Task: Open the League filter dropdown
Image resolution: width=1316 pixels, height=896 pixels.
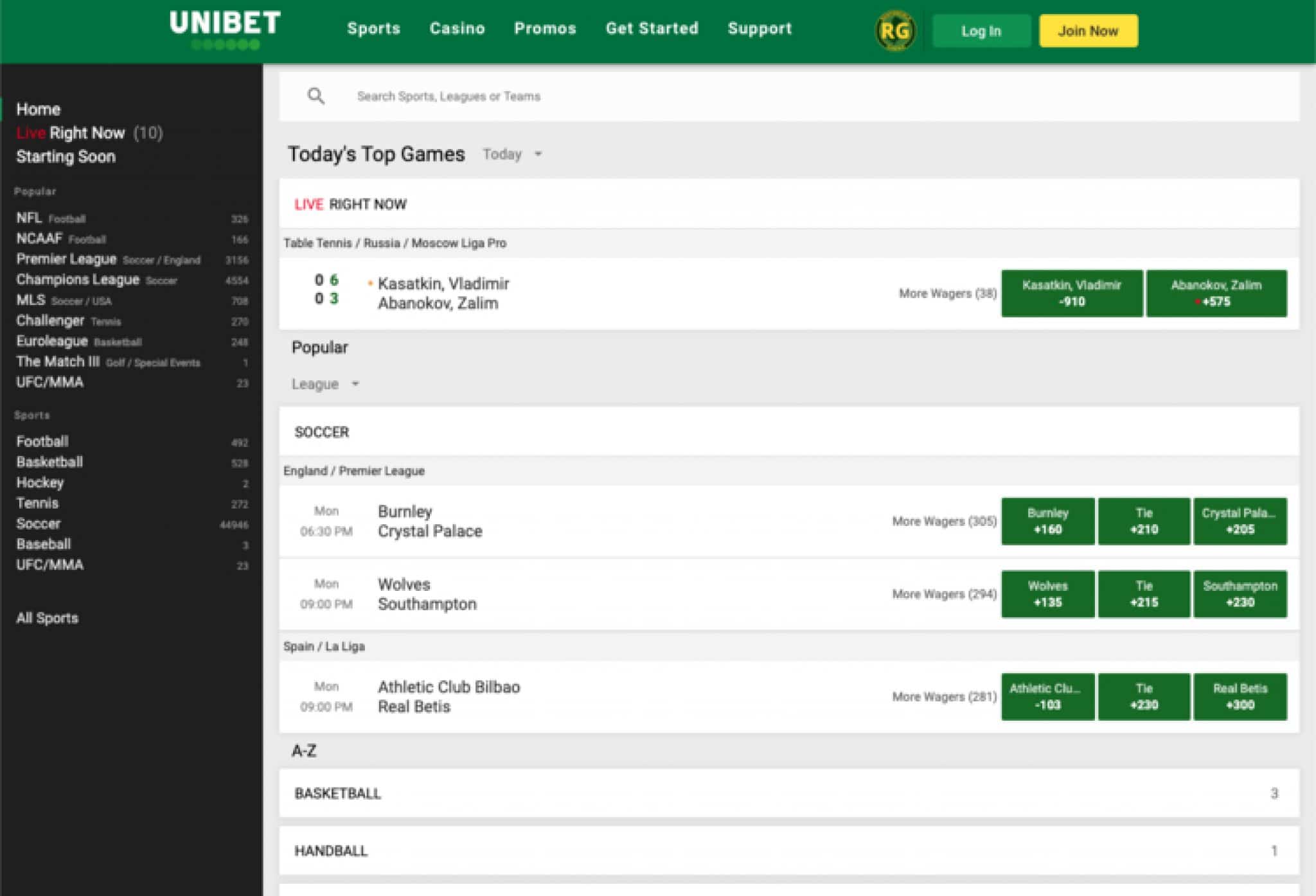Action: [325, 384]
